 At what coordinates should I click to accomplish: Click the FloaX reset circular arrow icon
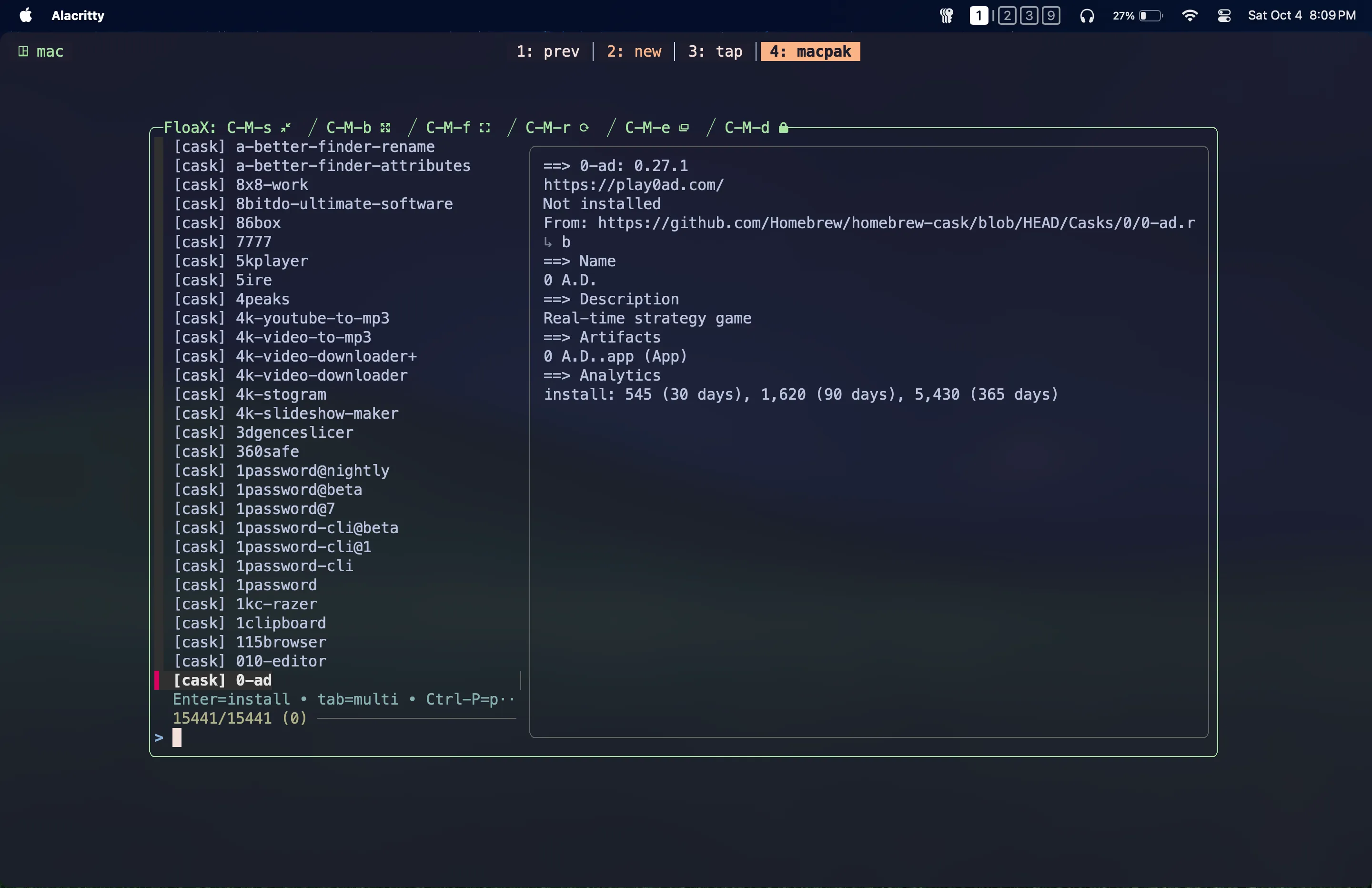[584, 128]
